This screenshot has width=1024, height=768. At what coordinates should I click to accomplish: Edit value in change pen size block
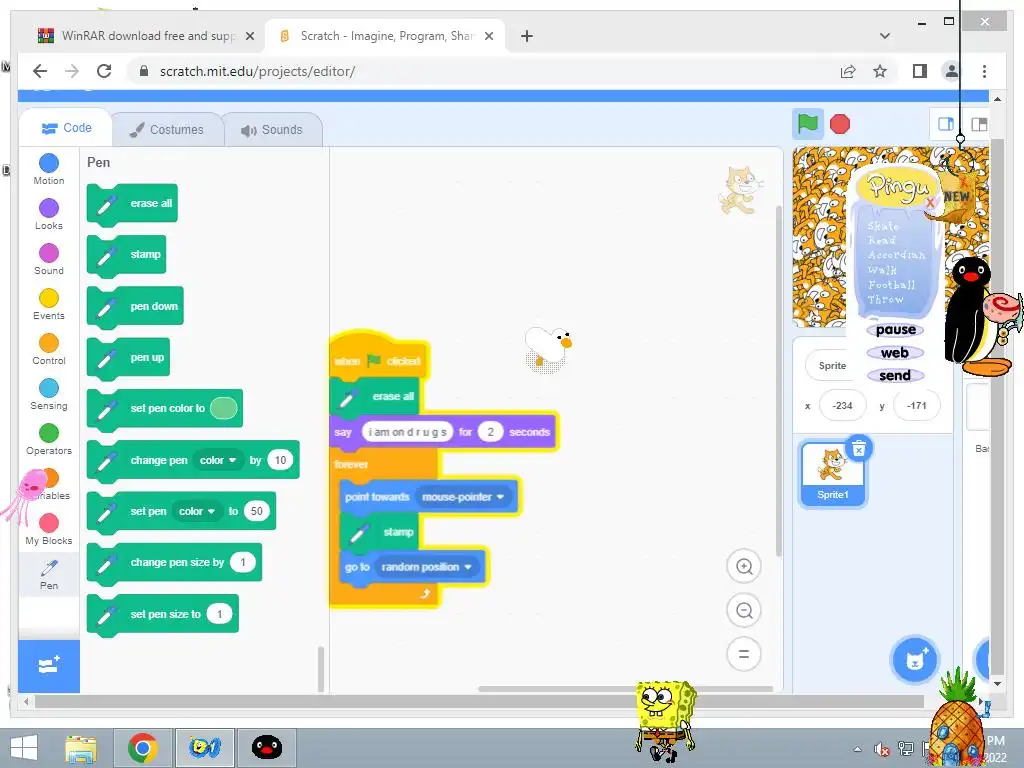pyautogui.click(x=243, y=562)
